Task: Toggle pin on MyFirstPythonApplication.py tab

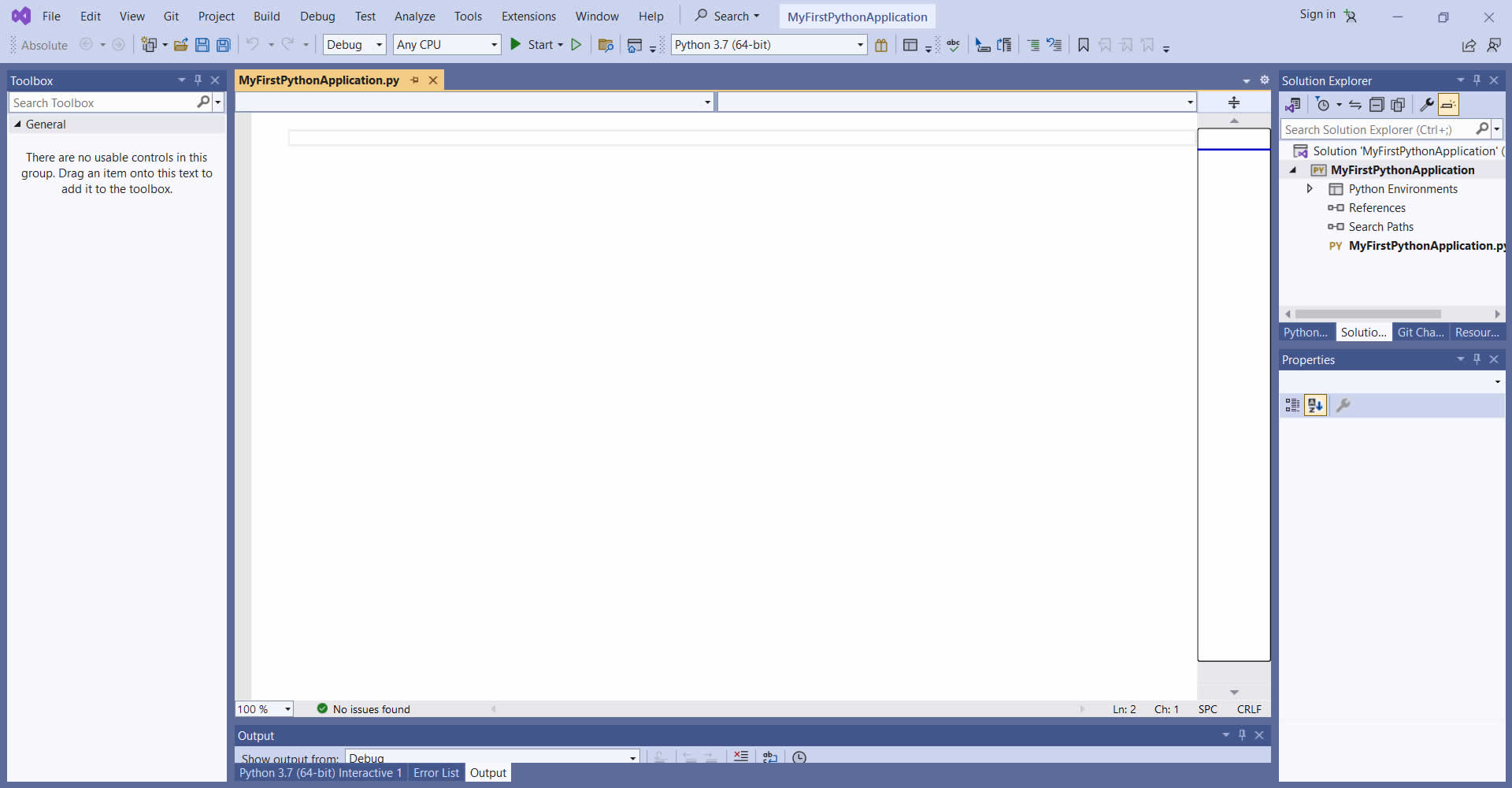Action: tap(415, 80)
